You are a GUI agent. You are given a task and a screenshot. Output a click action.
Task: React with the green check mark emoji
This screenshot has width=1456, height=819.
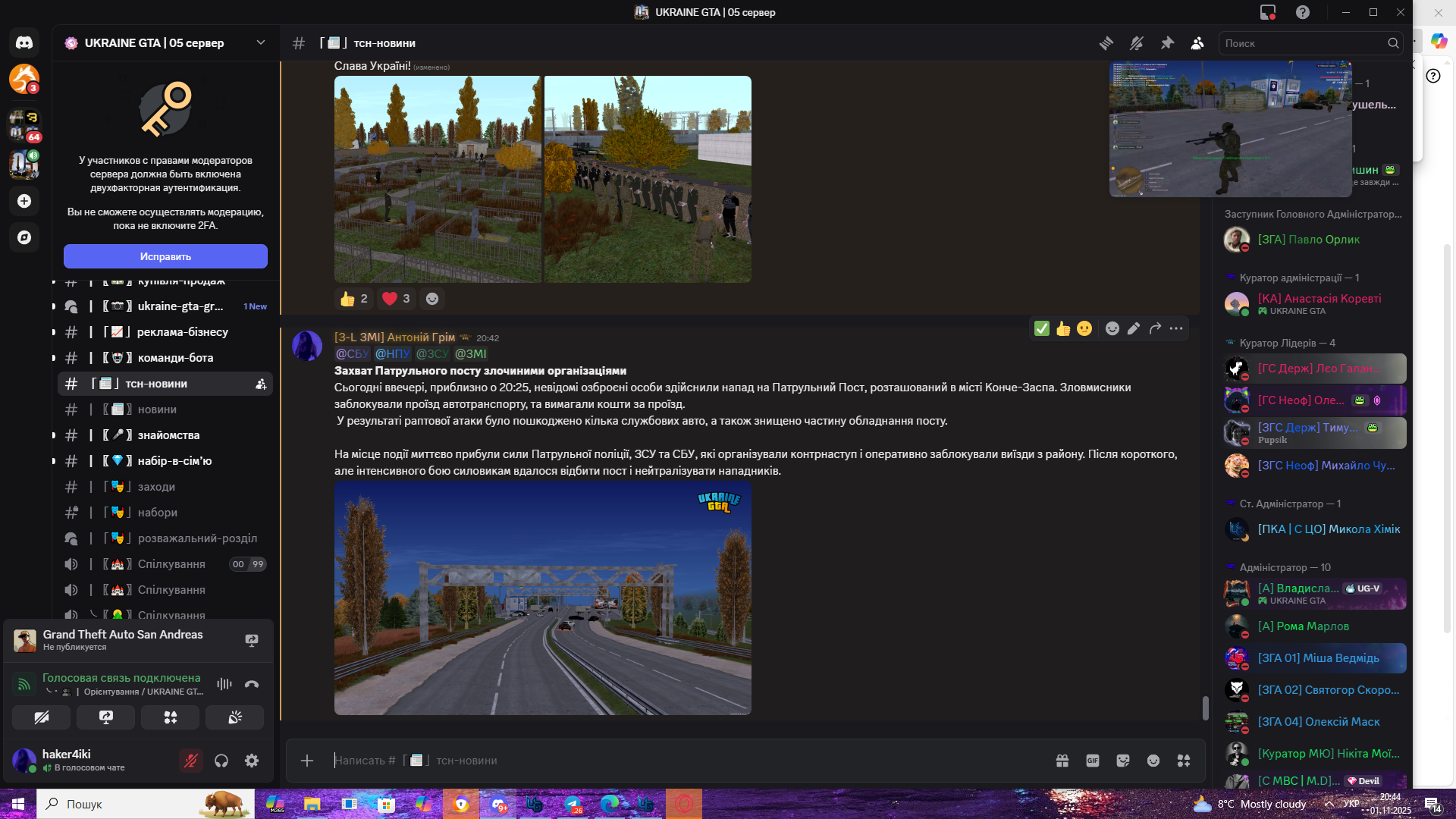coord(1042,328)
